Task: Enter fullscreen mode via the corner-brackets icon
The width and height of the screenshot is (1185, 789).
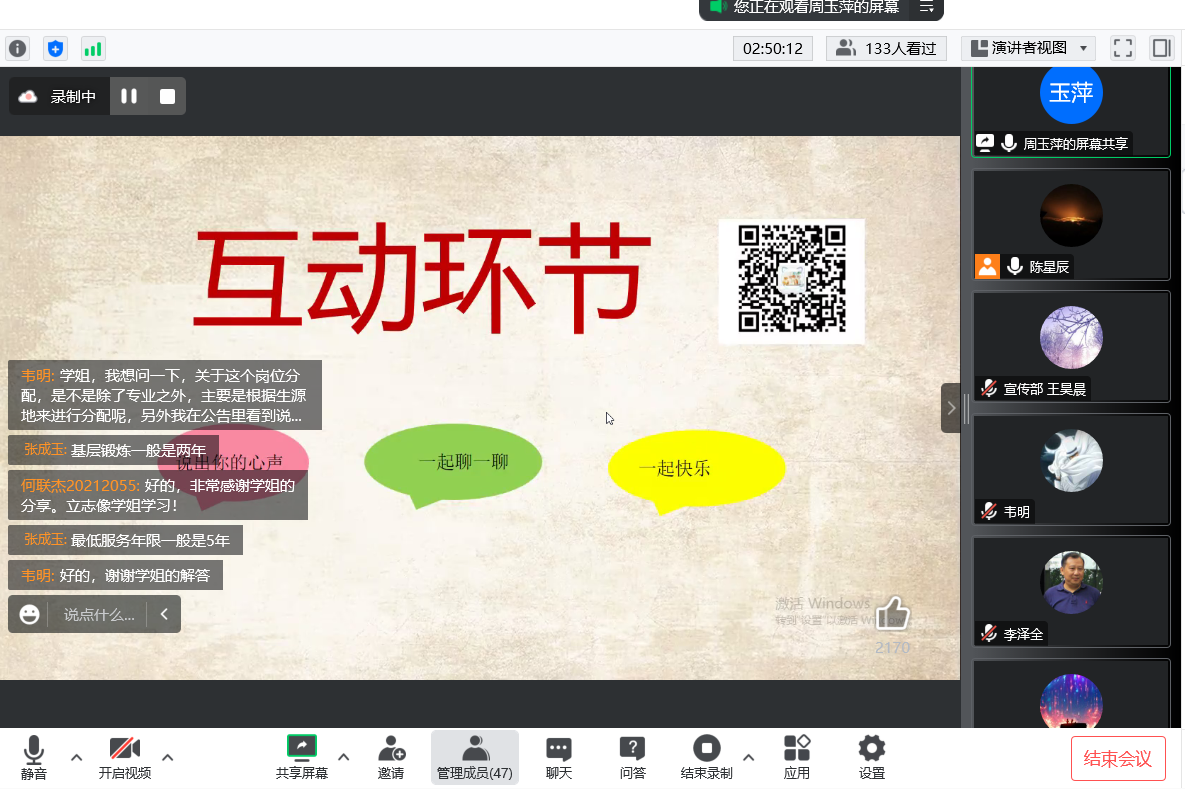Action: click(1123, 48)
